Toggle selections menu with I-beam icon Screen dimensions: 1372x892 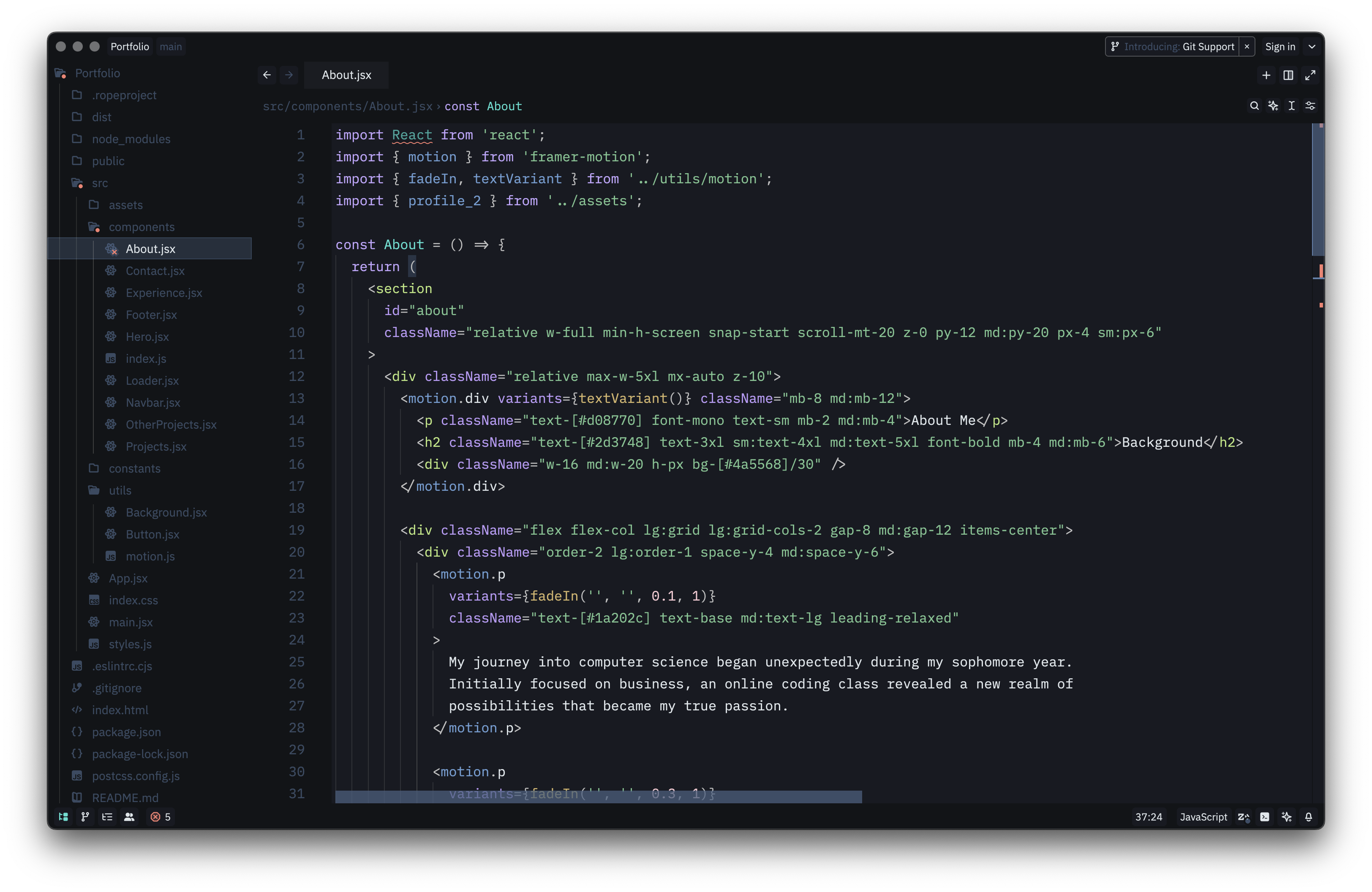1292,106
